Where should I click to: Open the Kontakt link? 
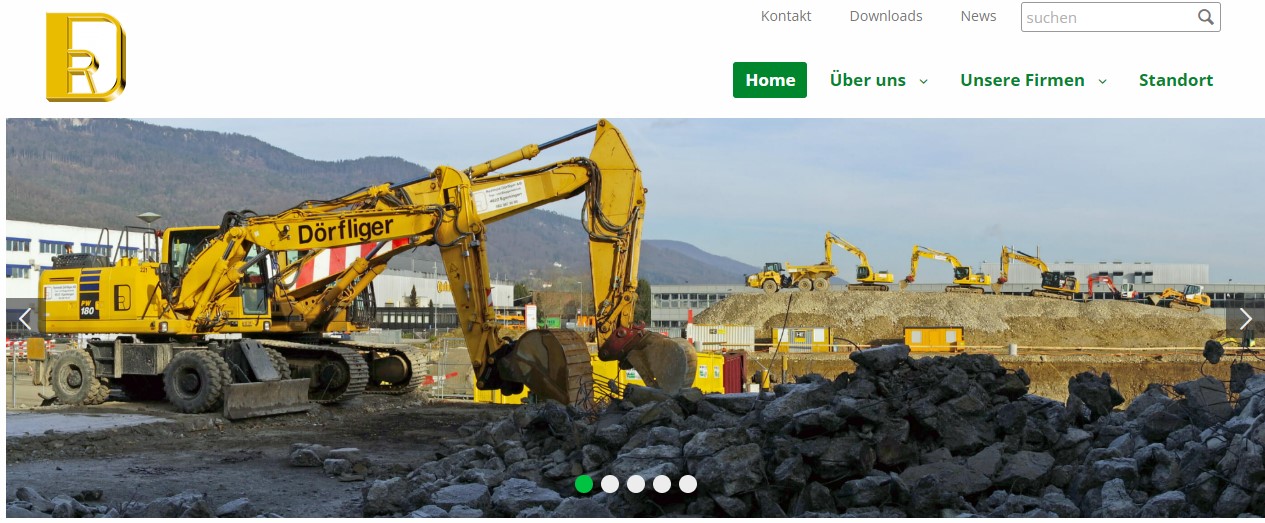(786, 16)
